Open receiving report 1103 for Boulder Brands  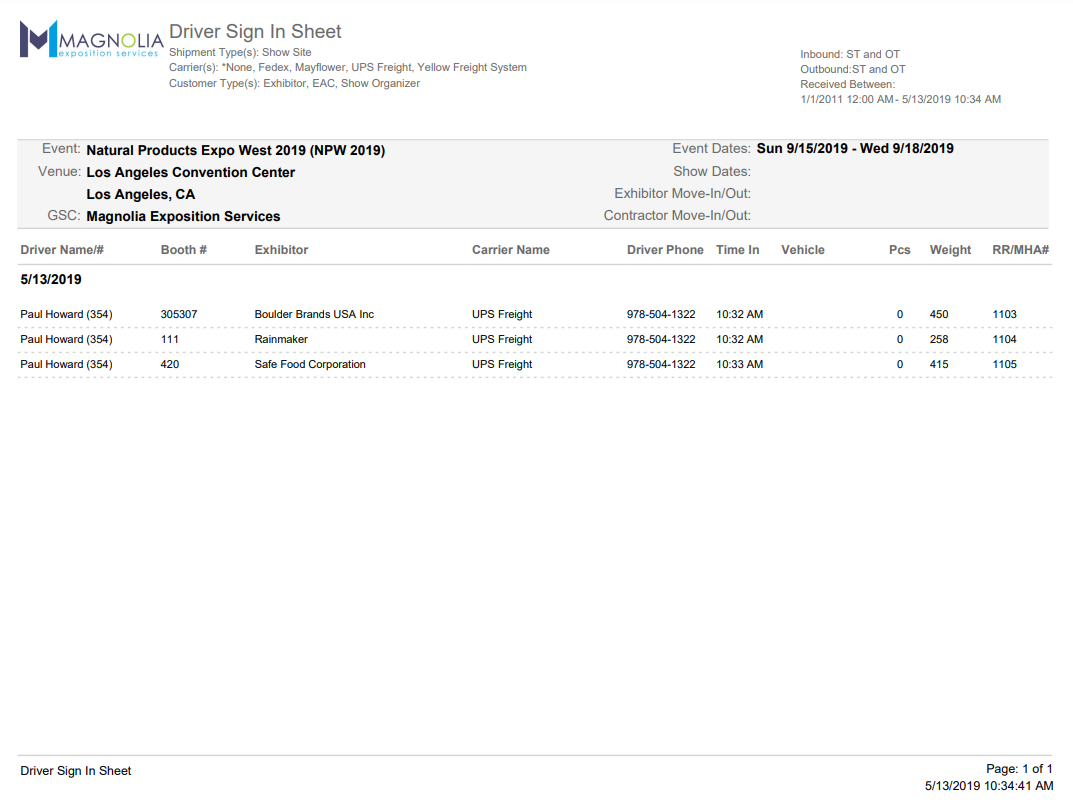(x=1003, y=314)
